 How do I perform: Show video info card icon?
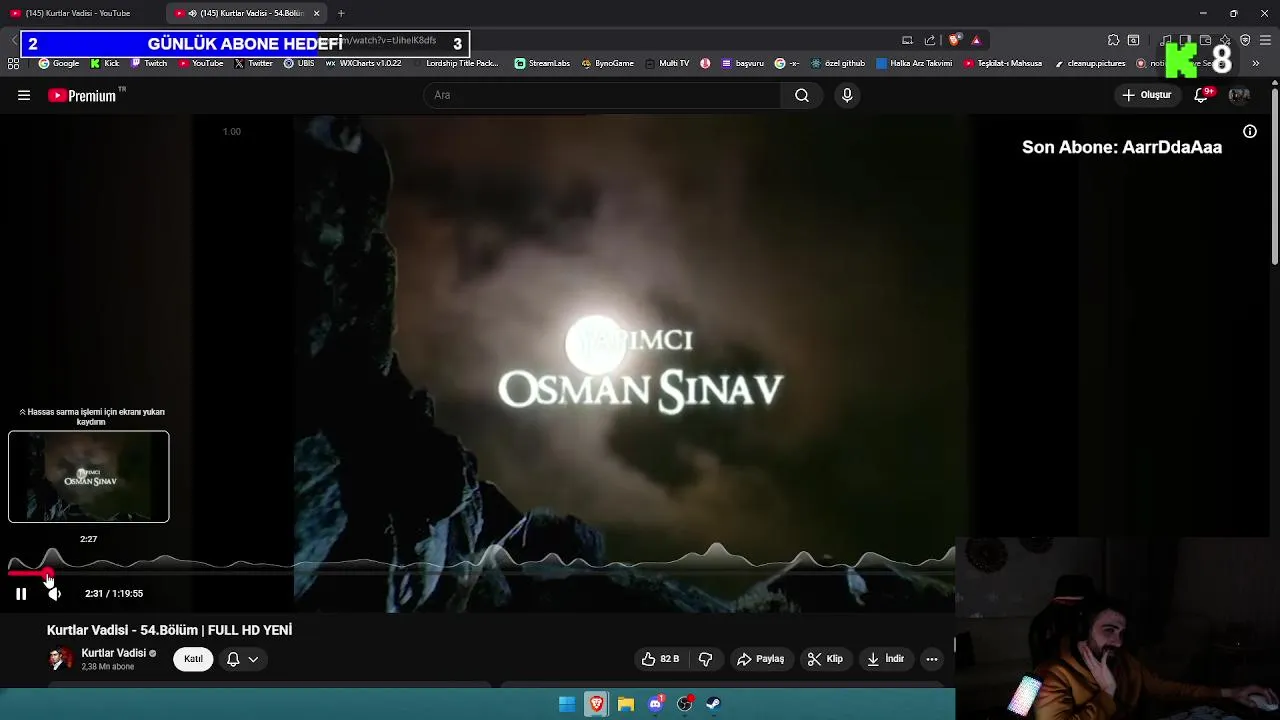1250,131
